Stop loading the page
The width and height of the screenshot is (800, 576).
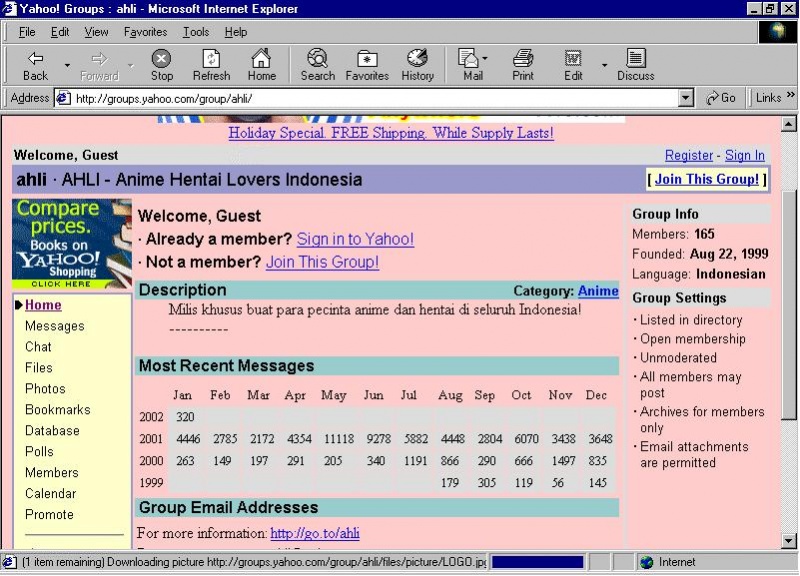(x=162, y=63)
